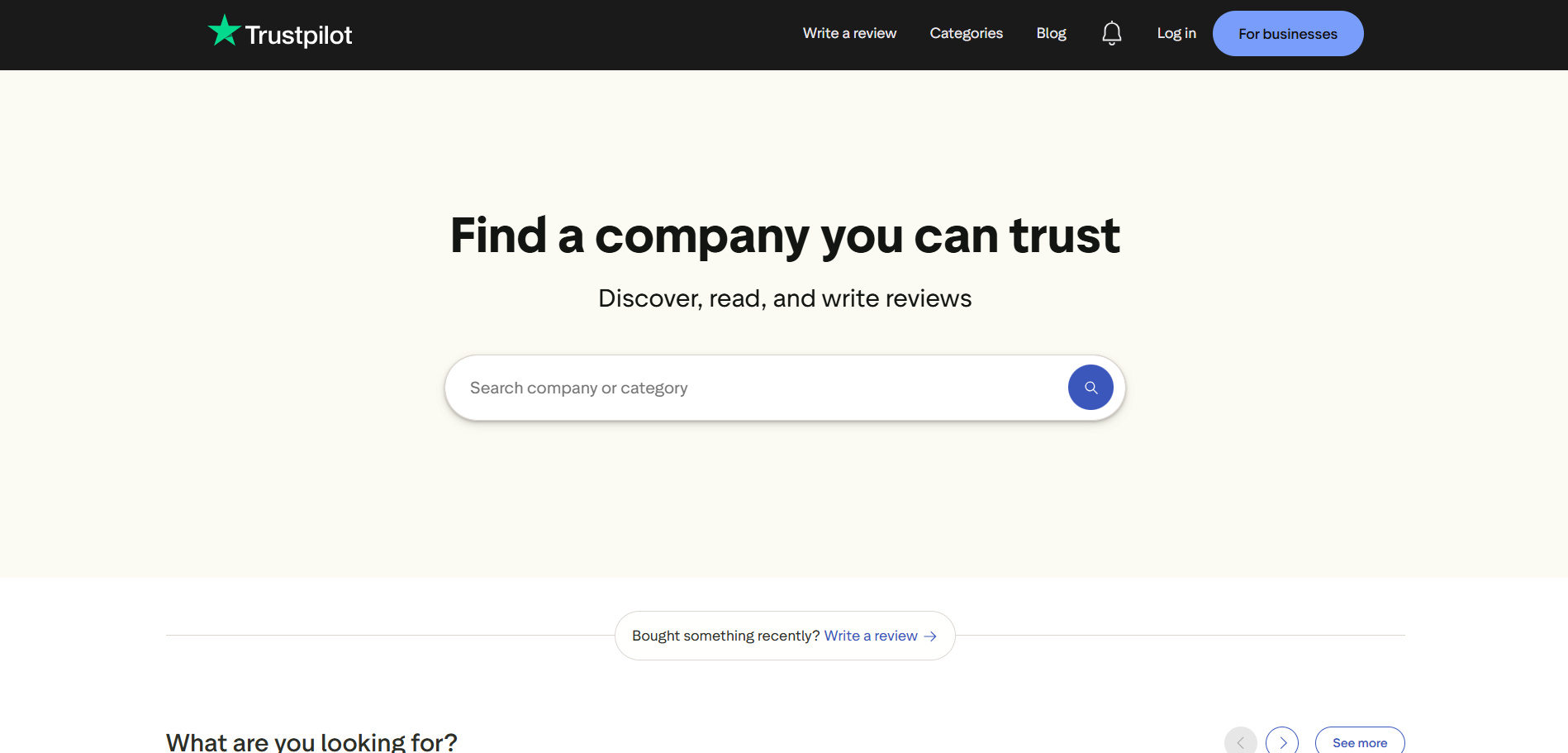Click the Log in link
Image resolution: width=1568 pixels, height=753 pixels.
[x=1176, y=33]
